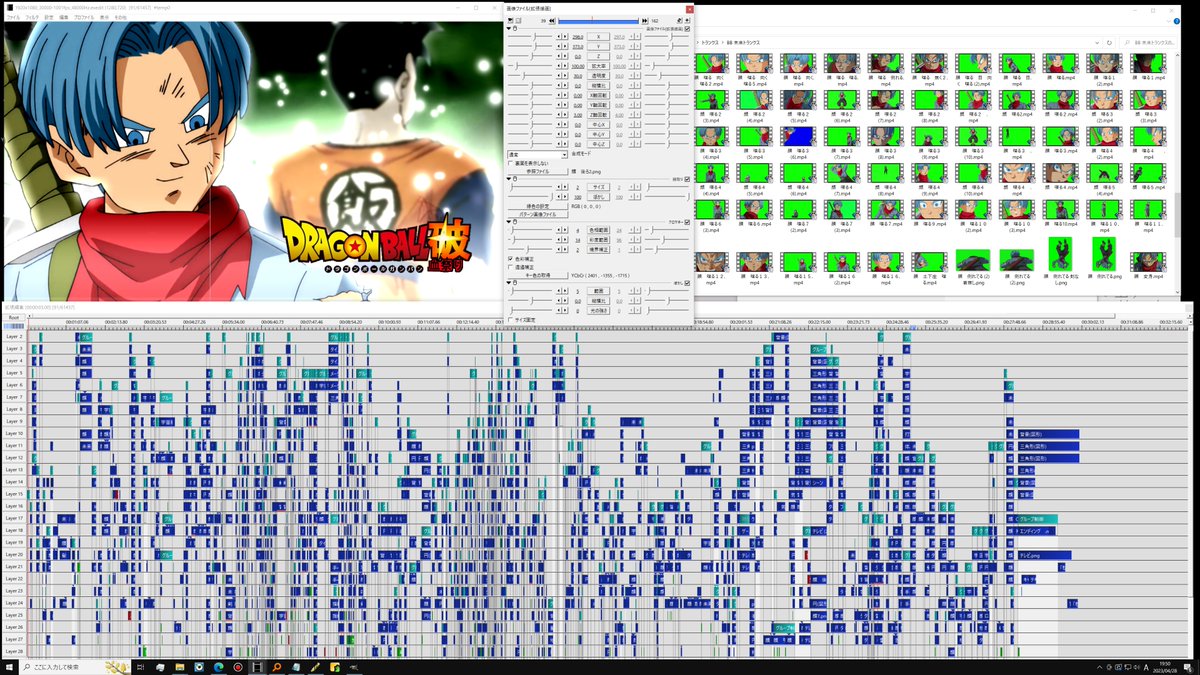Toggle 背景を表示しない checkbox
The image size is (1200, 675).
tap(512, 163)
